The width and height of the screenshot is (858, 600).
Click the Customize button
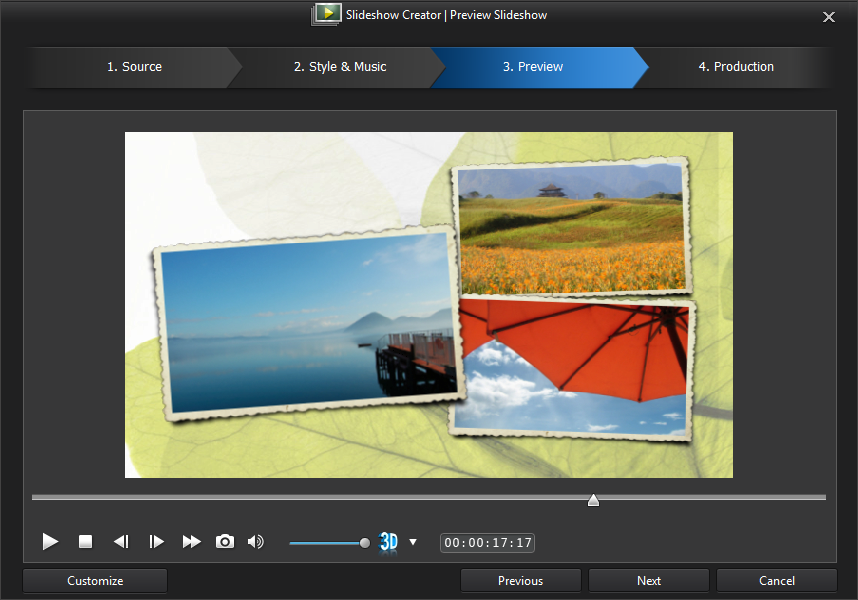click(95, 581)
